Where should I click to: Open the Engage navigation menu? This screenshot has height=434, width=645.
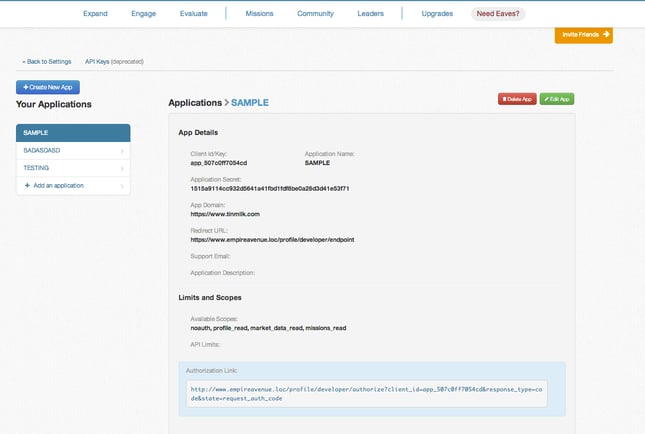click(x=143, y=14)
